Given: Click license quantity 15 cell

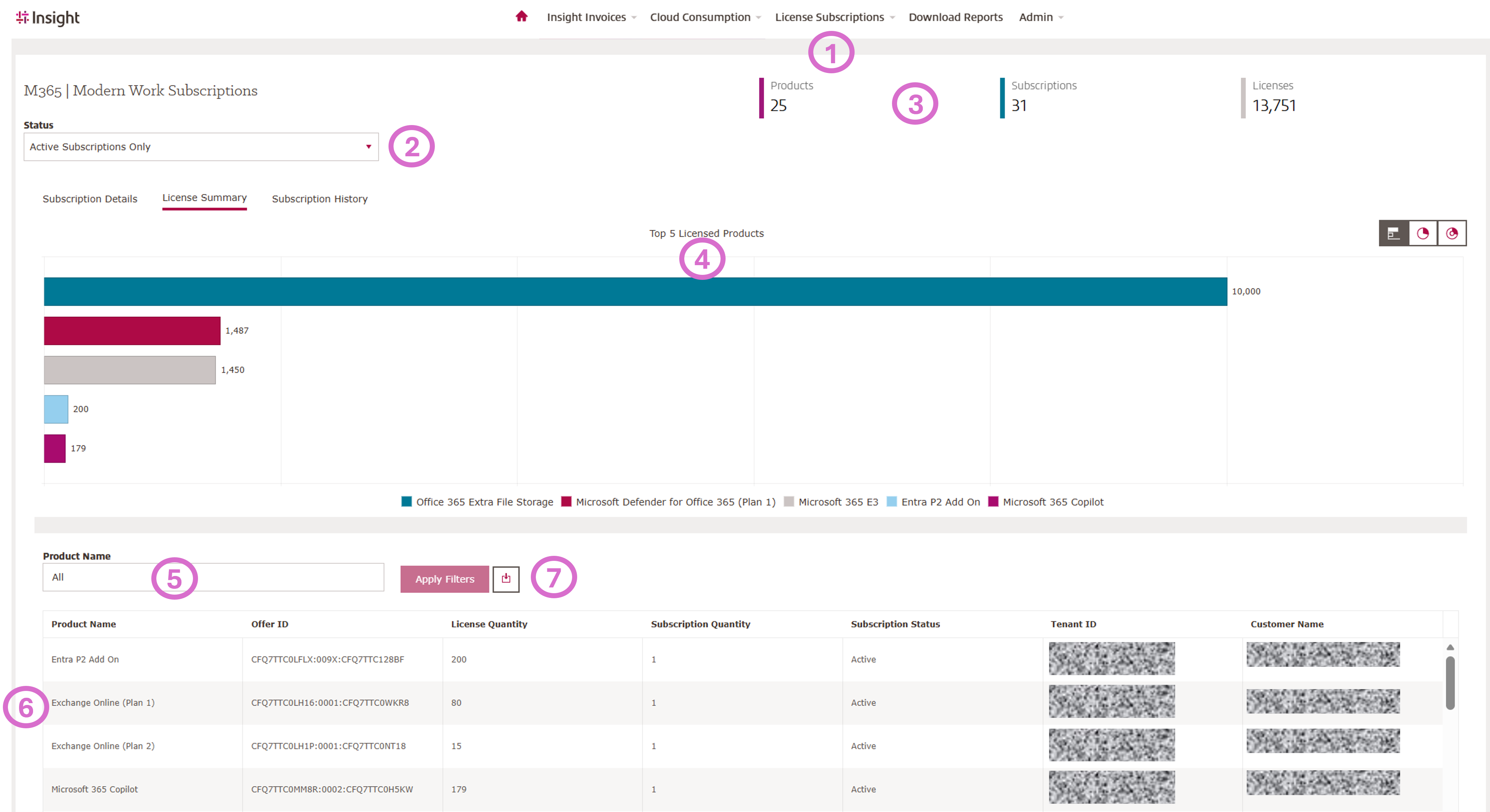Looking at the screenshot, I should point(456,746).
